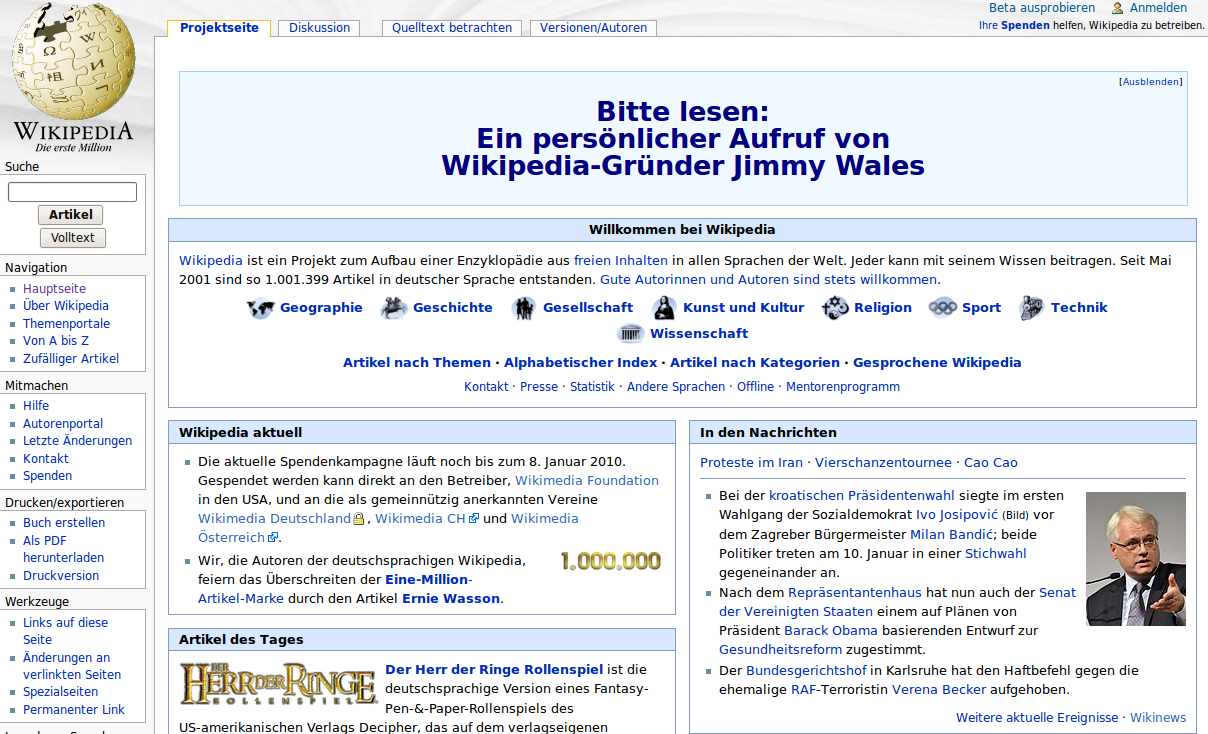
Task: Click the Beta ausprobieren link
Action: pyautogui.click(x=1042, y=8)
